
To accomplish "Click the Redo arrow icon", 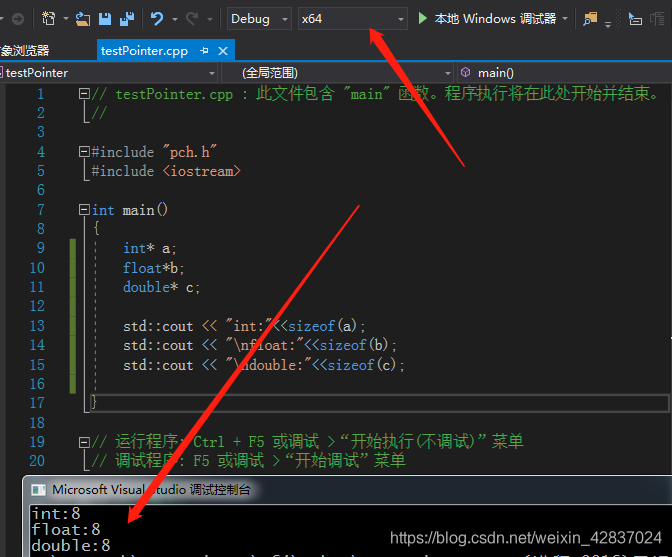I will click(x=192, y=19).
